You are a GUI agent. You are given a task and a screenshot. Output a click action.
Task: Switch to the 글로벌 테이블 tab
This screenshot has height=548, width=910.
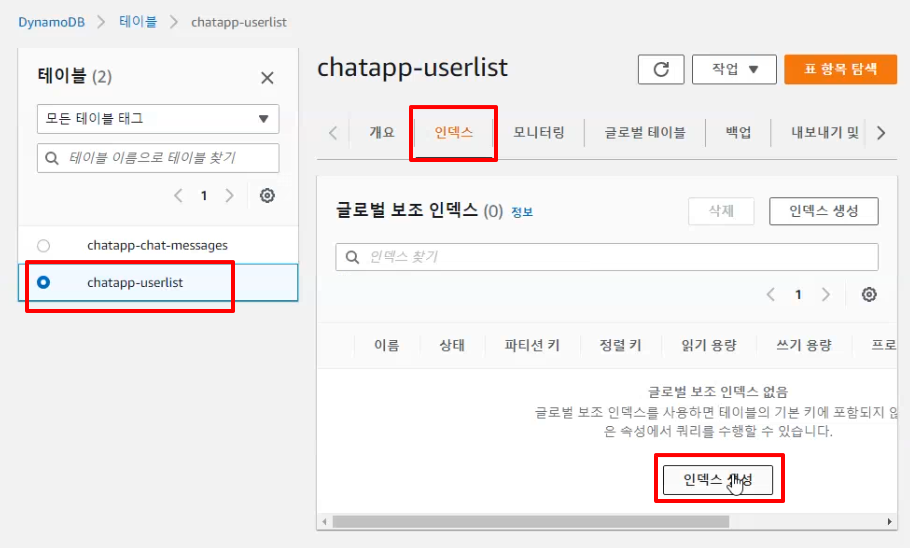click(645, 132)
